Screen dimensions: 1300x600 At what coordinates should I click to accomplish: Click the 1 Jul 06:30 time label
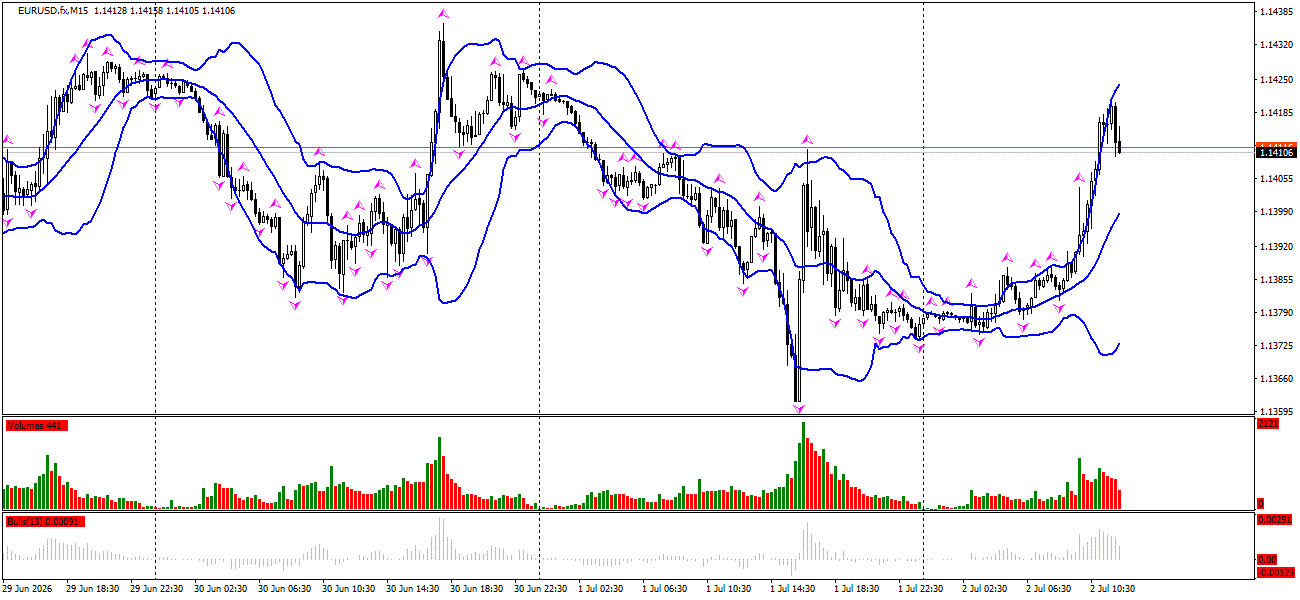pos(666,589)
